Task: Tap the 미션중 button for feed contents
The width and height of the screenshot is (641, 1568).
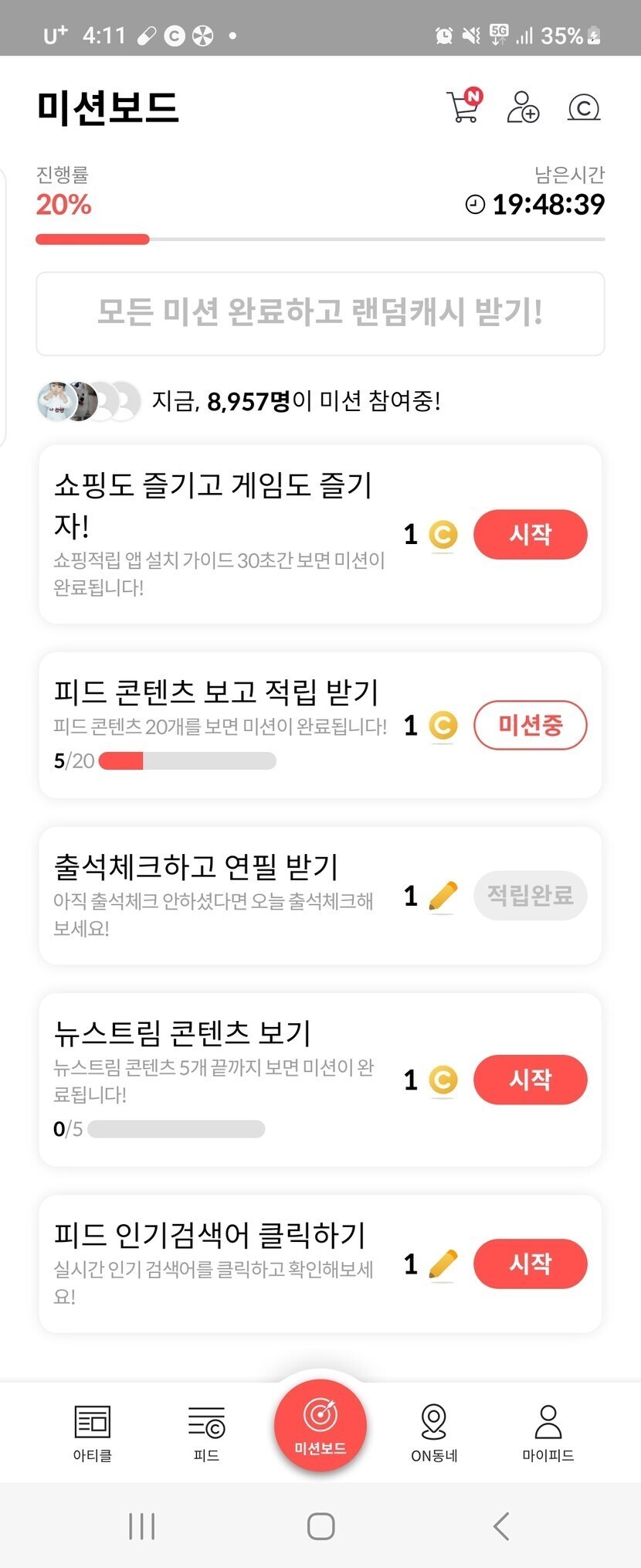Action: pyautogui.click(x=530, y=725)
